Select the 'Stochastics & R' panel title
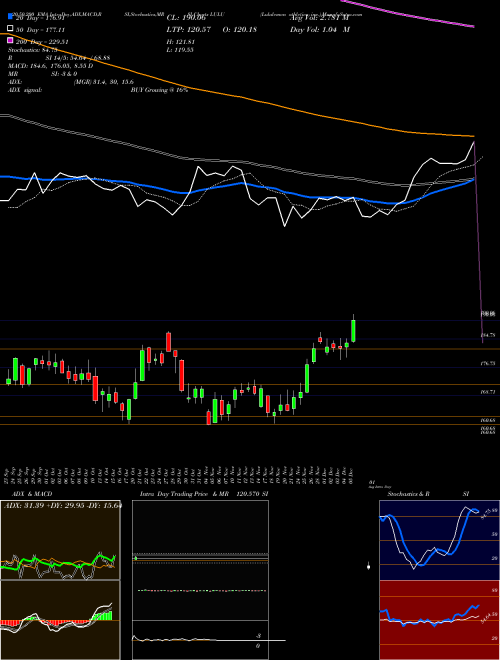Screen dimensions: 500x660 [x=408, y=494]
